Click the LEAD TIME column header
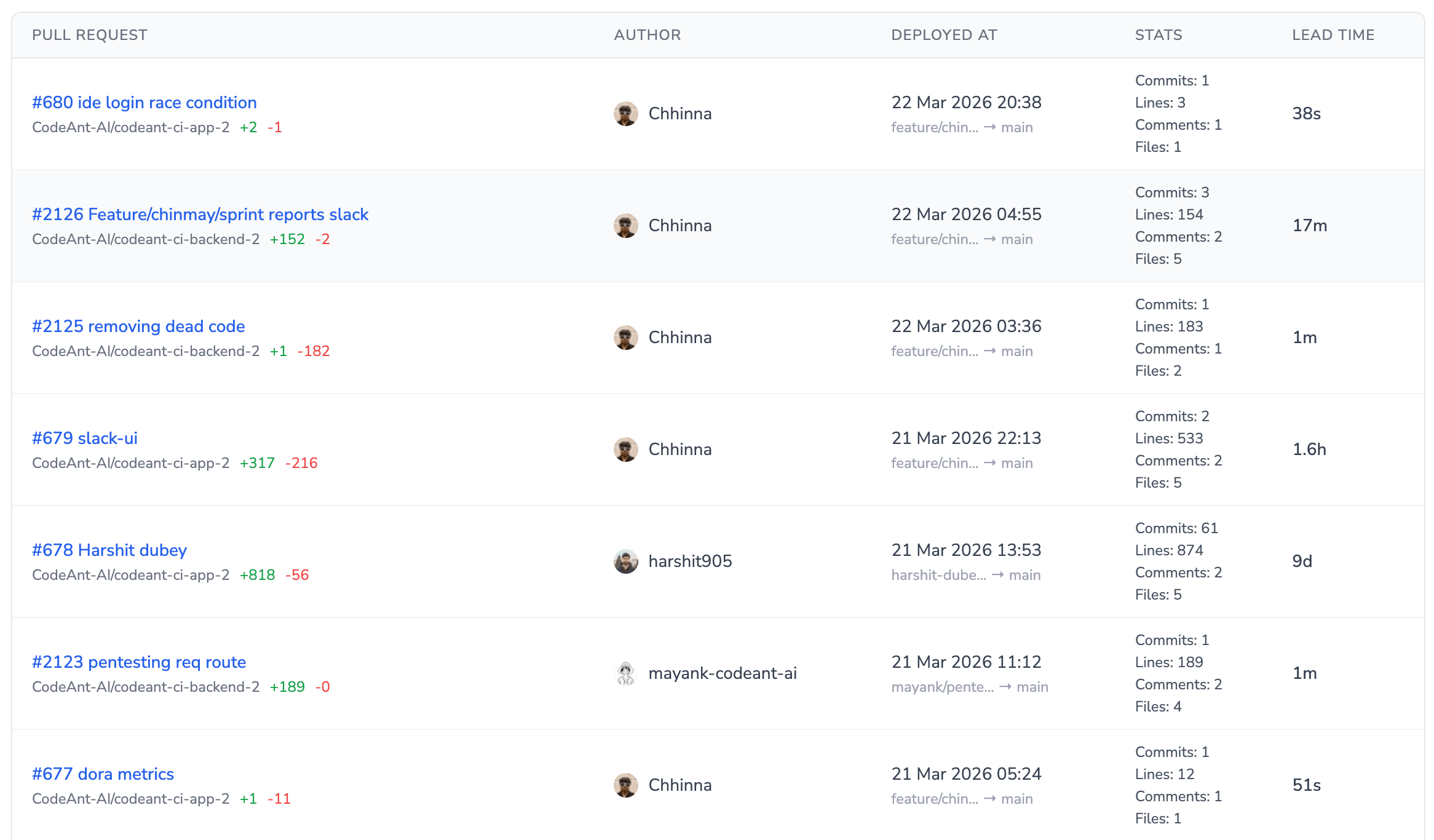1434x840 pixels. (x=1333, y=35)
